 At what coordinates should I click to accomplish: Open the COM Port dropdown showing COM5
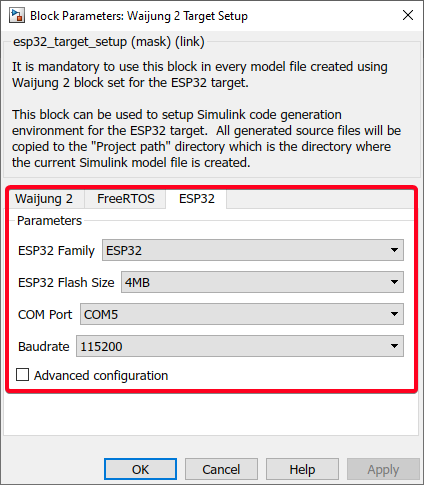click(x=242, y=314)
